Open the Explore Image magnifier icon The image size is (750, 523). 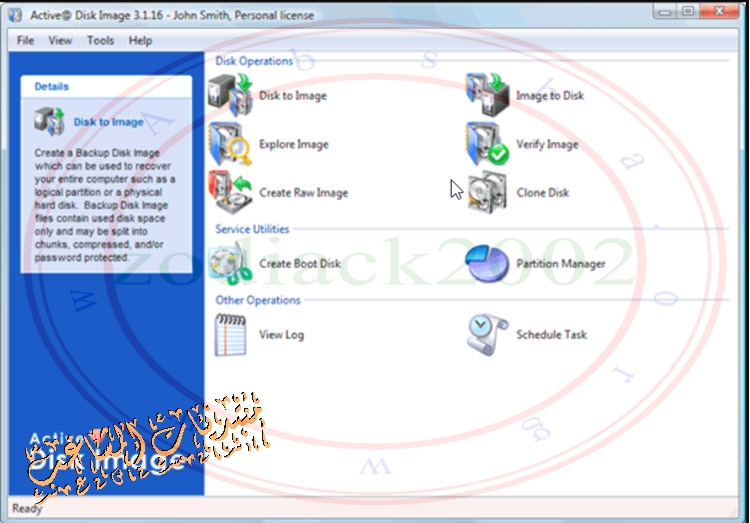click(231, 144)
